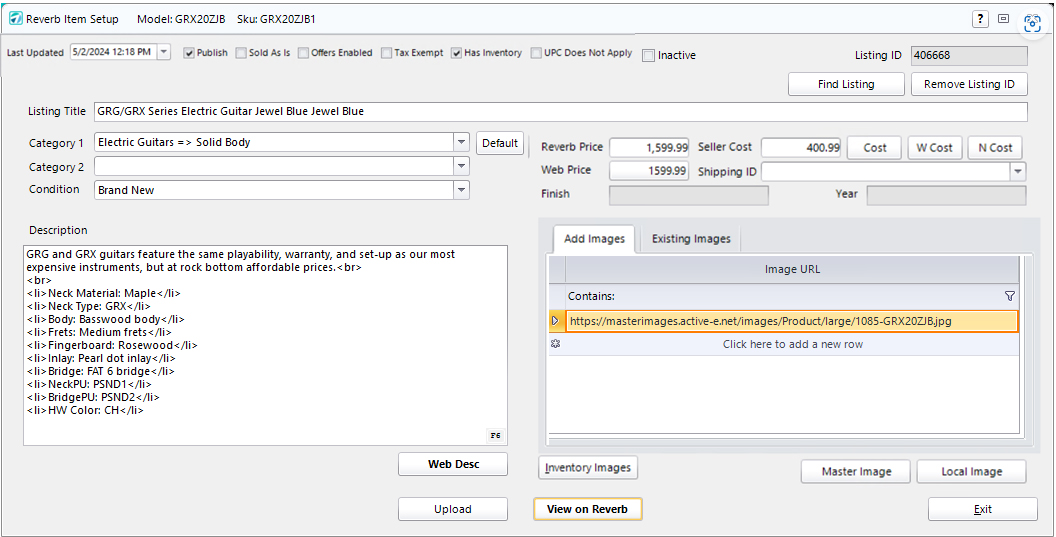
Task: Click the W Cost button
Action: point(934,148)
